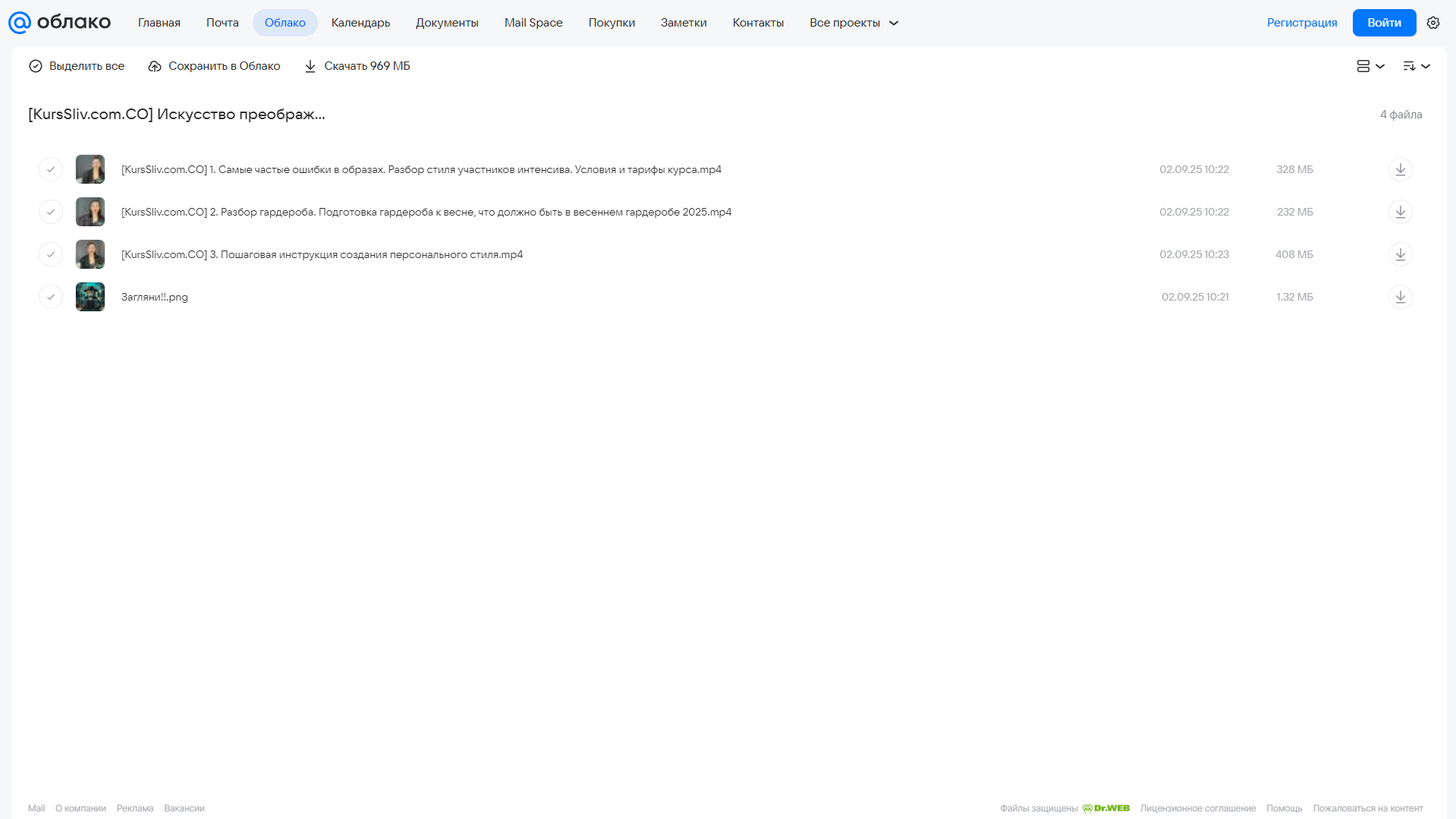Click Пожаловаться на контент footer link
Viewport: 1456px width, 819px height.
[x=1367, y=808]
